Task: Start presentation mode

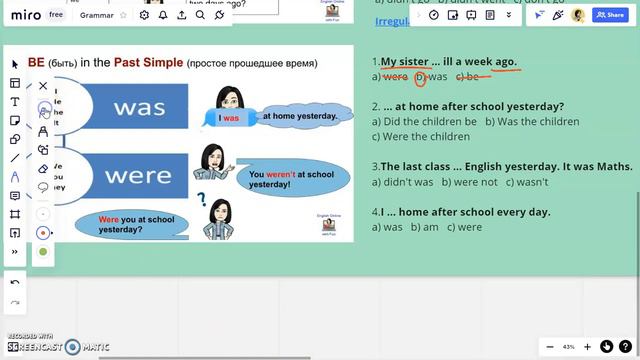Action: [471, 15]
